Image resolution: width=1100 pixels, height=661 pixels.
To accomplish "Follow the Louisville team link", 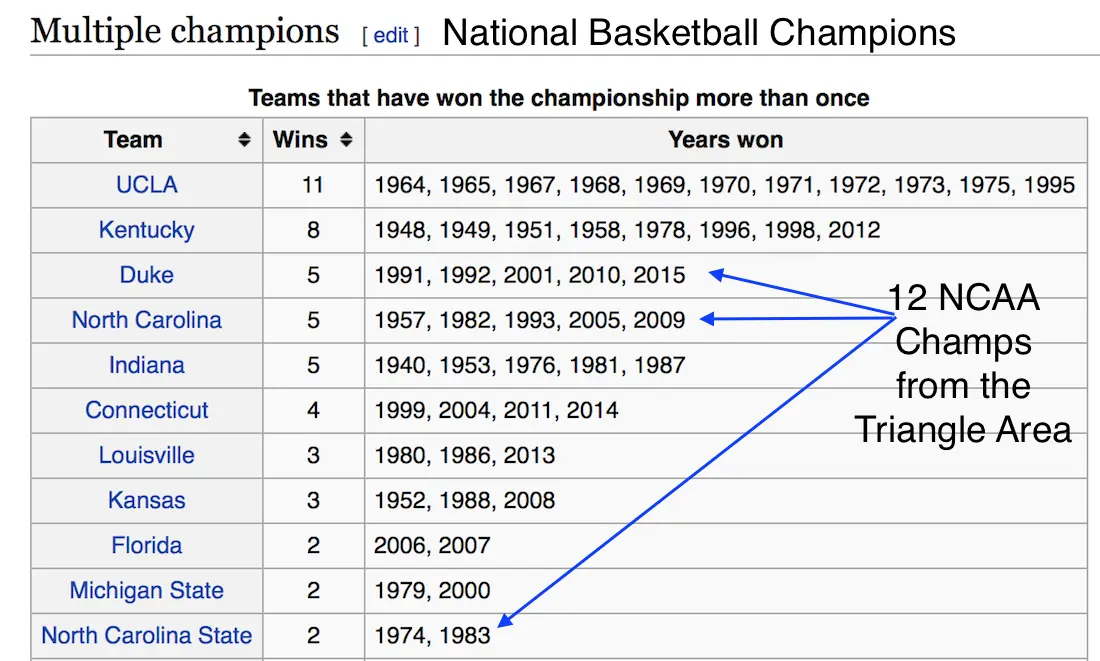I will tap(147, 455).
